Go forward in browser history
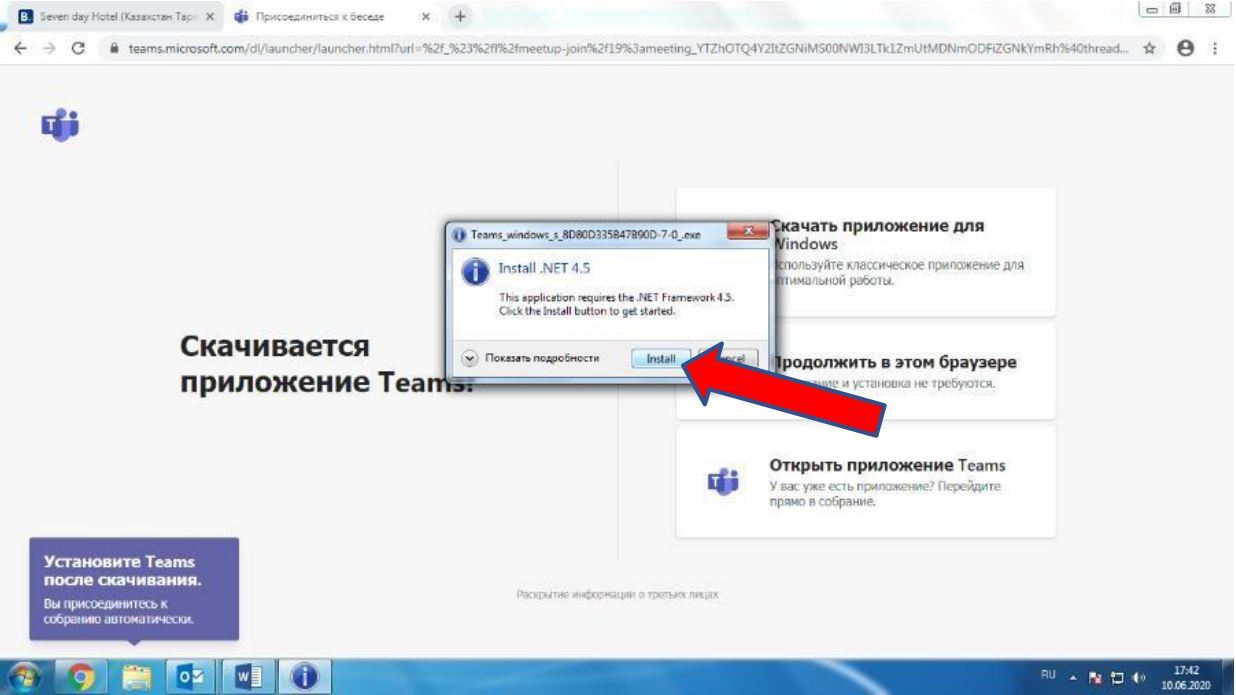 (x=49, y=50)
